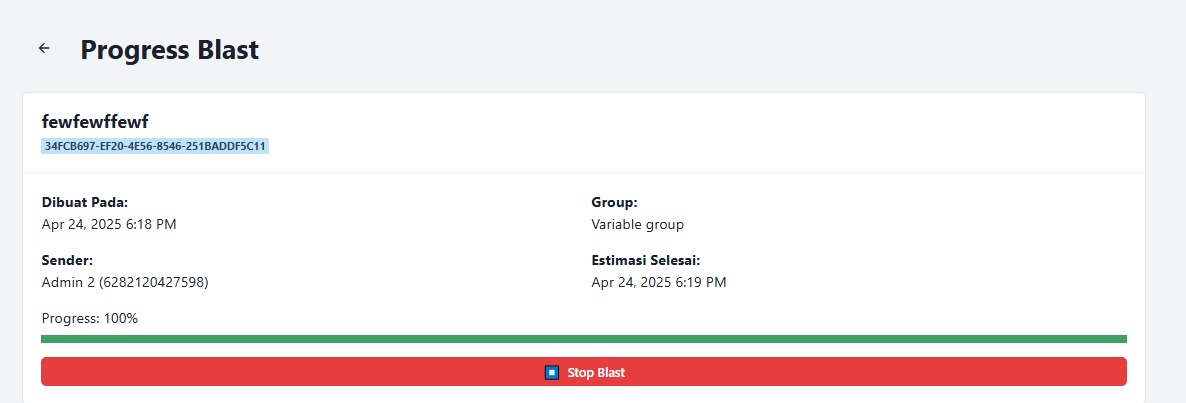
Task: Click the blast name fewfewffewf
Action: (90, 122)
